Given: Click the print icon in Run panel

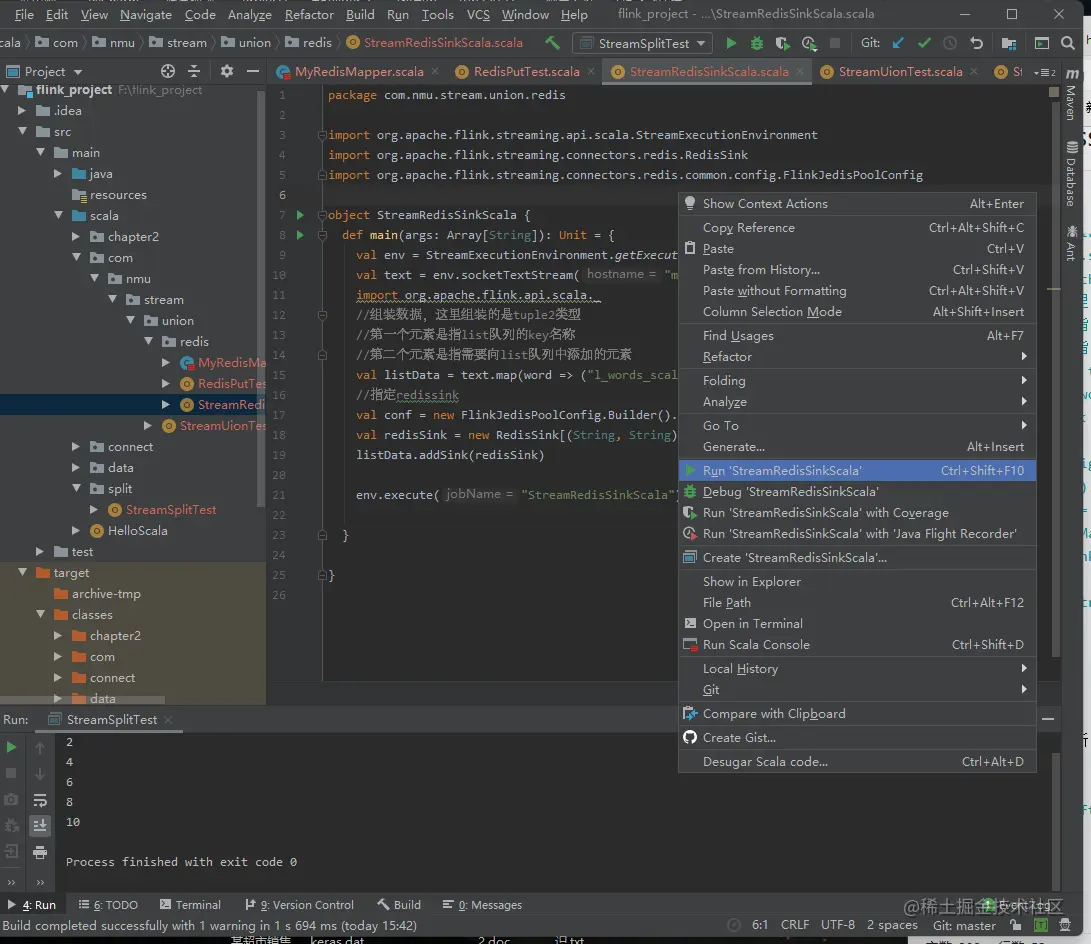Looking at the screenshot, I should [40, 852].
